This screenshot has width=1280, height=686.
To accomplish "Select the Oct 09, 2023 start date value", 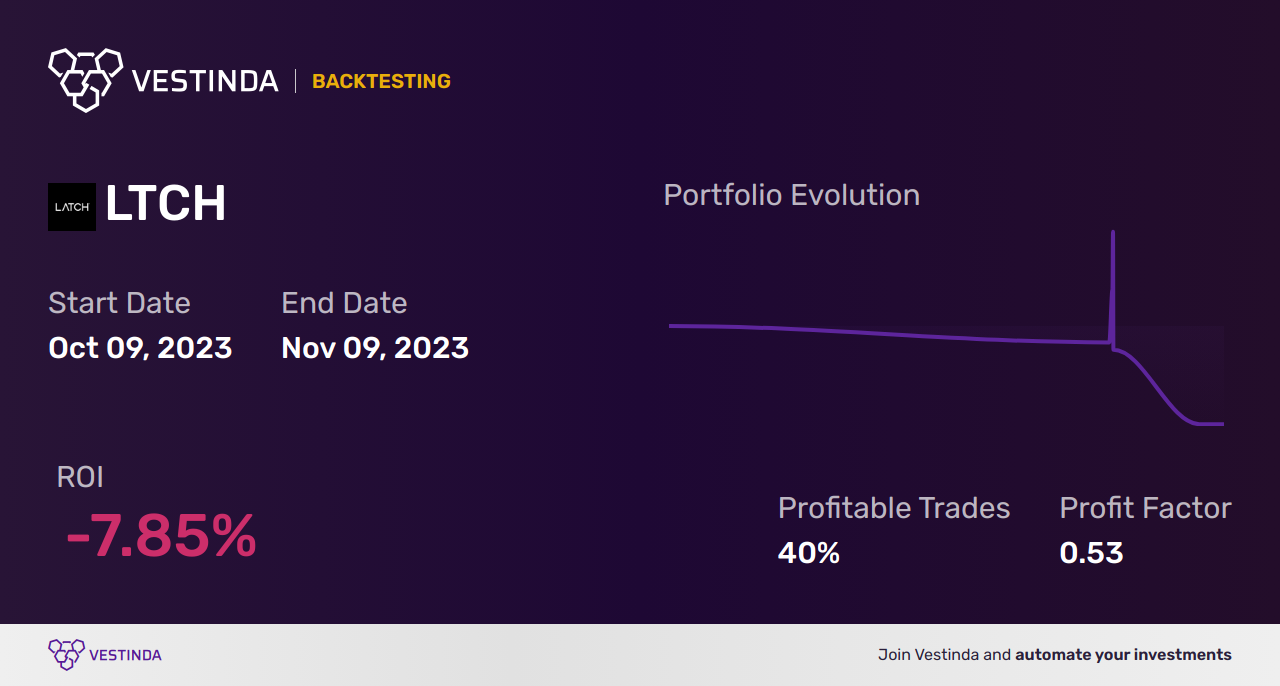I will [x=140, y=348].
